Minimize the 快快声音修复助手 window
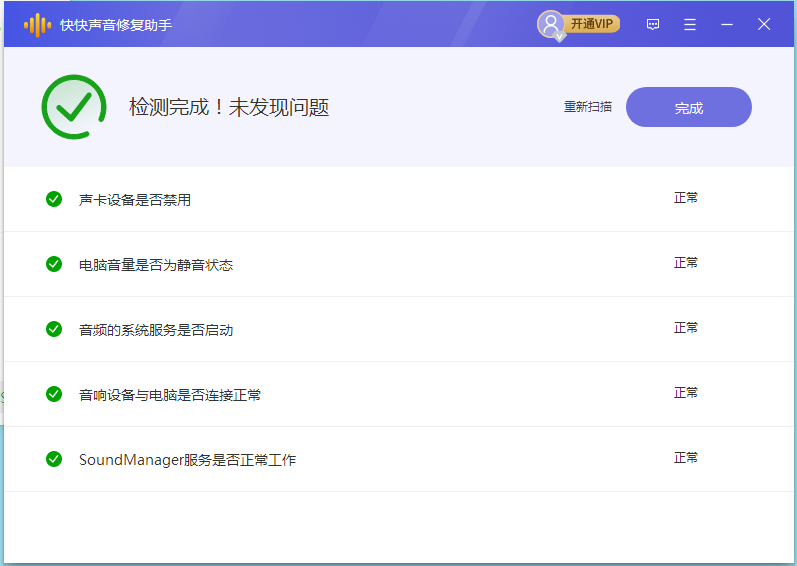 [x=727, y=25]
